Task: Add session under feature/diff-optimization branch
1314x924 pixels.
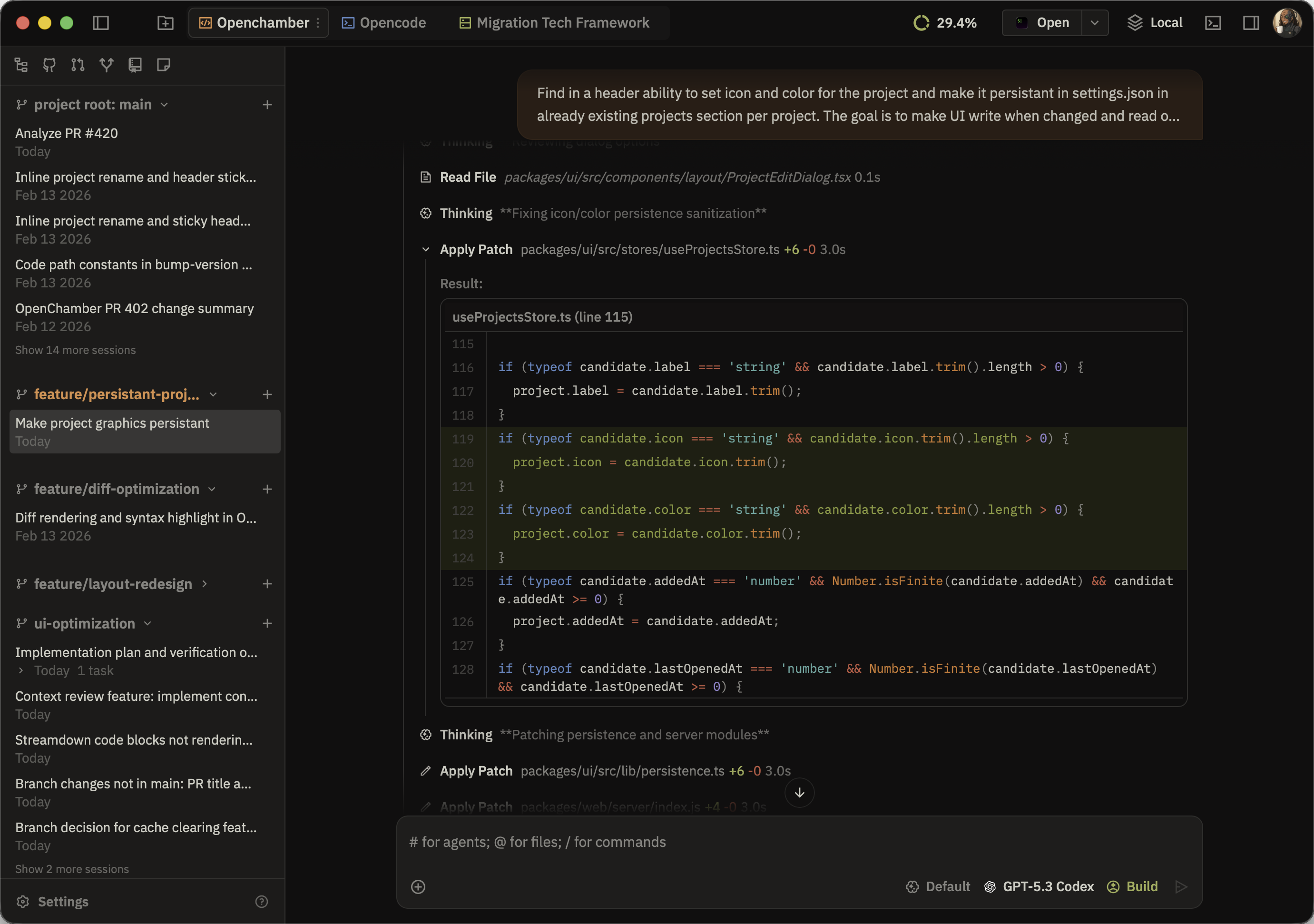Action: [x=267, y=490]
